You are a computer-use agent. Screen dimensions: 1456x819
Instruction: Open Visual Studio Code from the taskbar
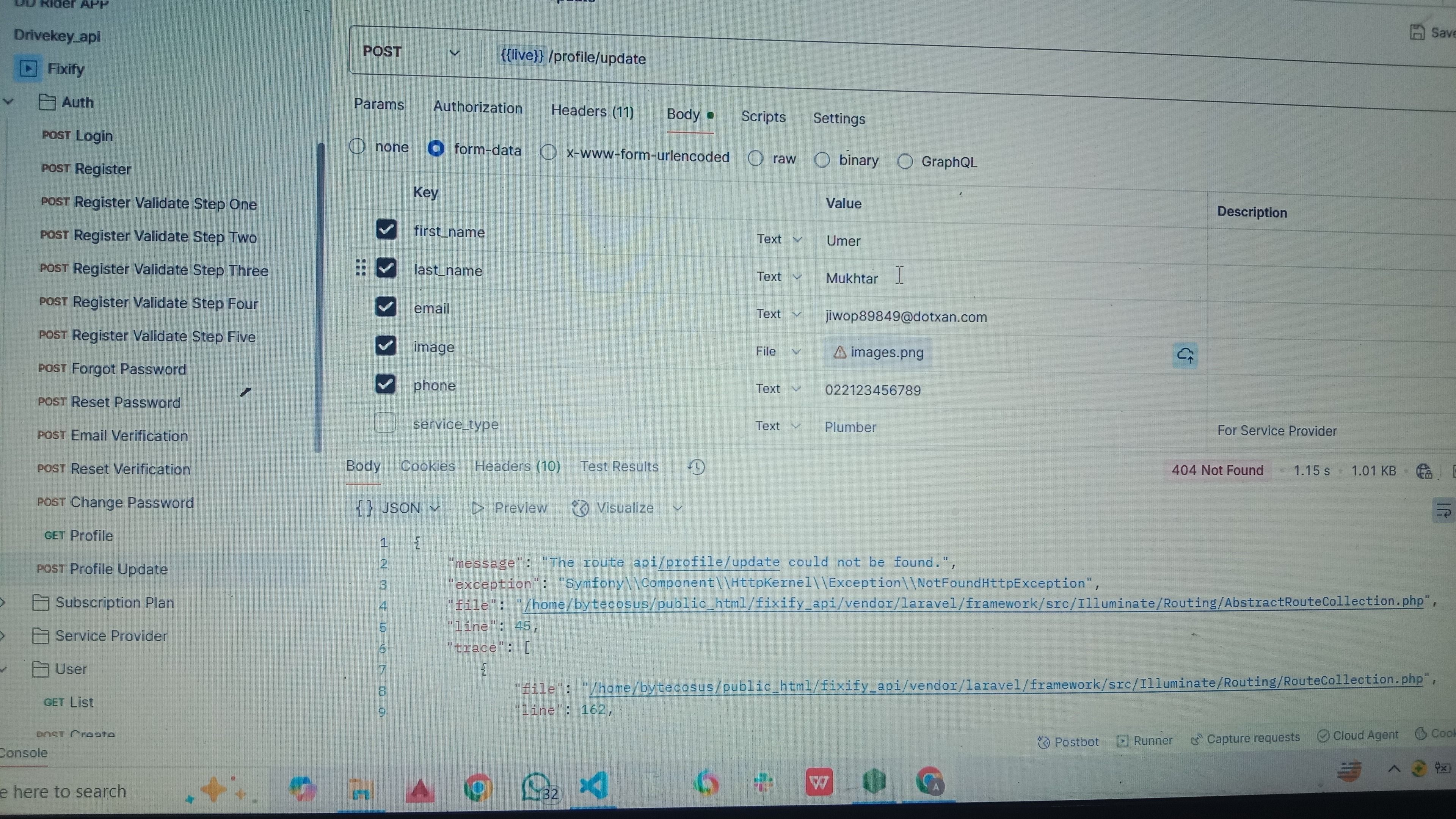click(x=593, y=786)
